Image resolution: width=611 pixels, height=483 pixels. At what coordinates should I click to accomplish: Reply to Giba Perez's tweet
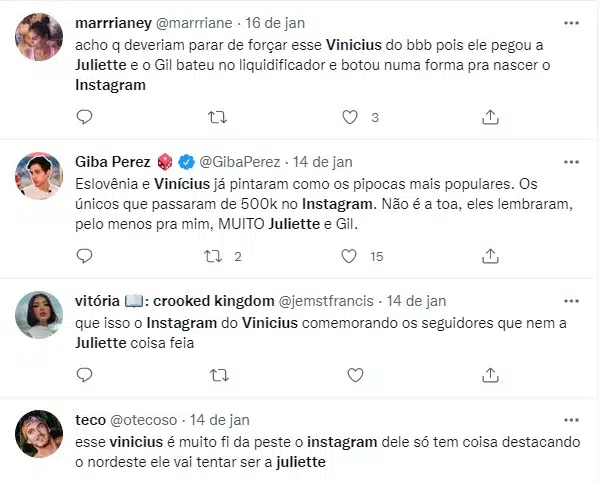point(84,256)
